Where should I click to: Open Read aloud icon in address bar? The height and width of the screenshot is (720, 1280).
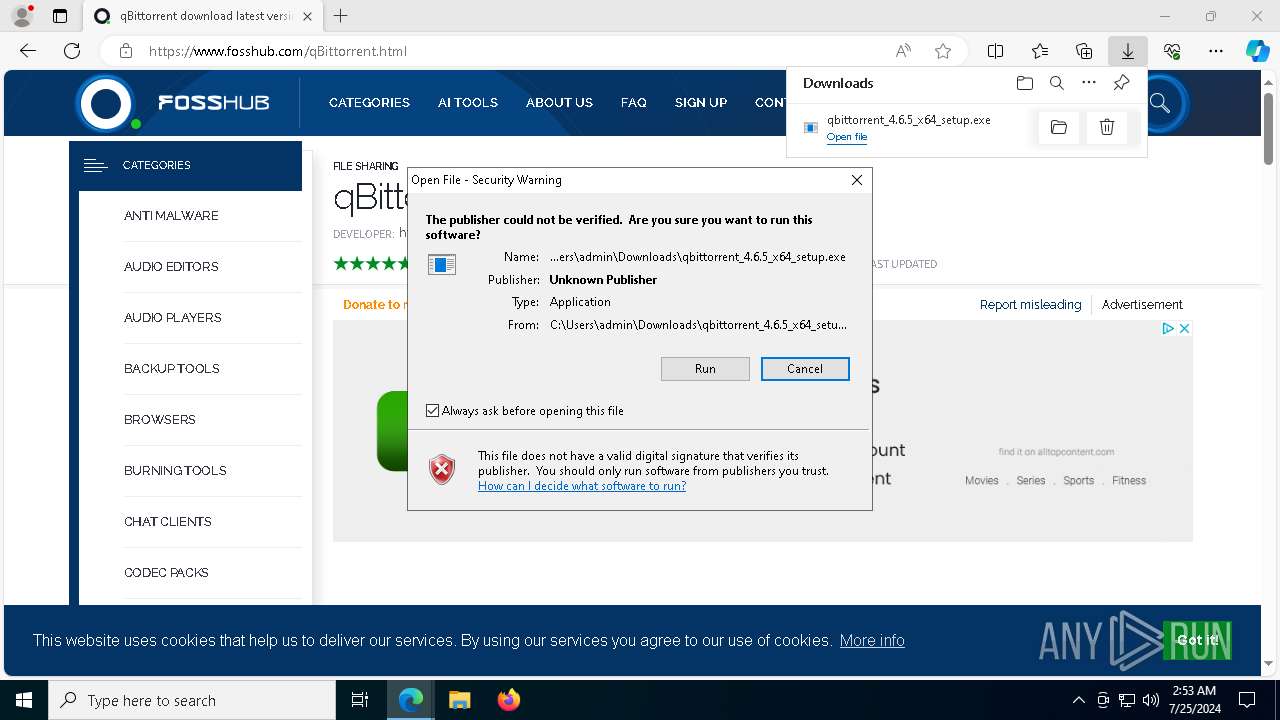click(903, 51)
